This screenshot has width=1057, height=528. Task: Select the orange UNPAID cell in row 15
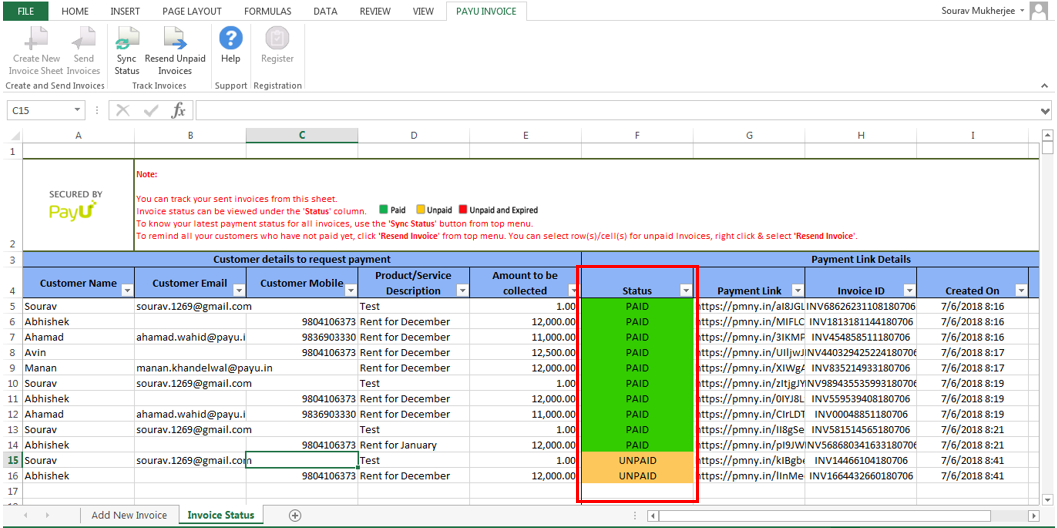pos(637,461)
